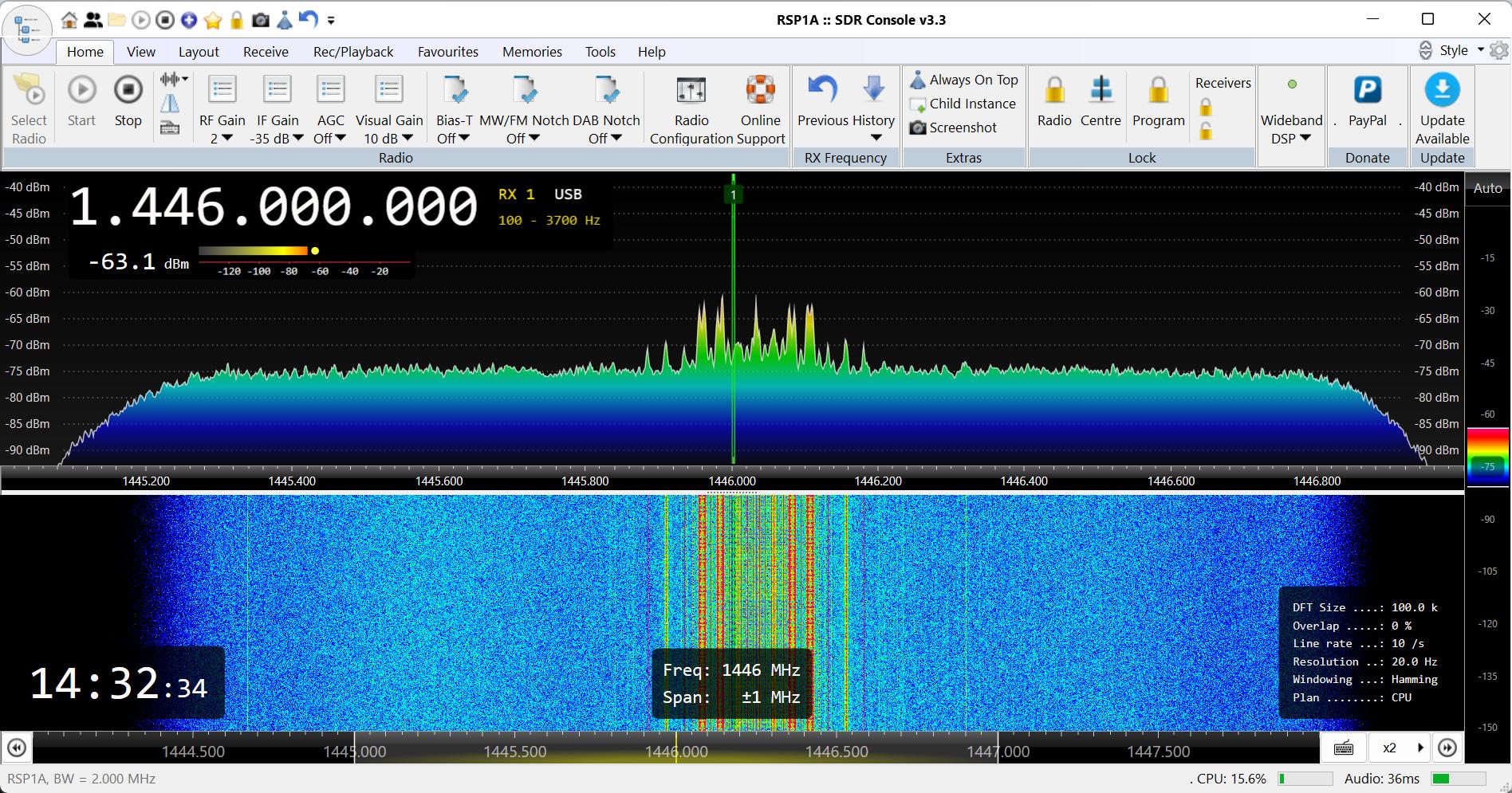Click the Stop radio button
This screenshot has width=1512, height=793.
(128, 90)
